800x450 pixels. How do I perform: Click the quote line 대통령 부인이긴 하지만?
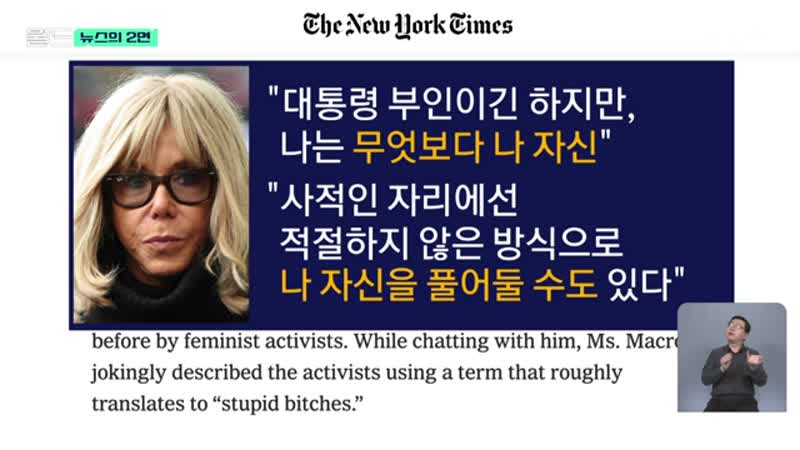click(452, 104)
